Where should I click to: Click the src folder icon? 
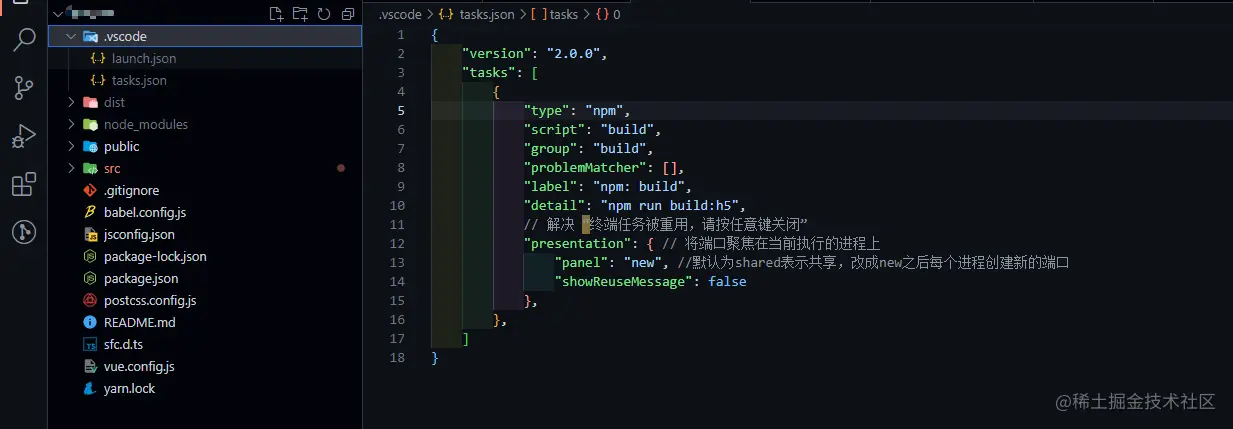pos(90,168)
